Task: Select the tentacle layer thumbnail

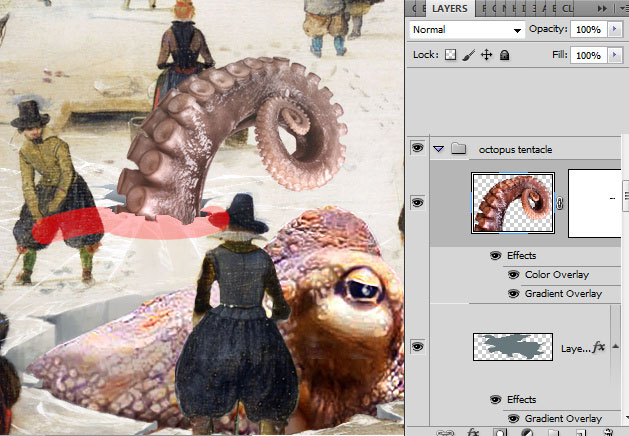Action: tap(513, 203)
